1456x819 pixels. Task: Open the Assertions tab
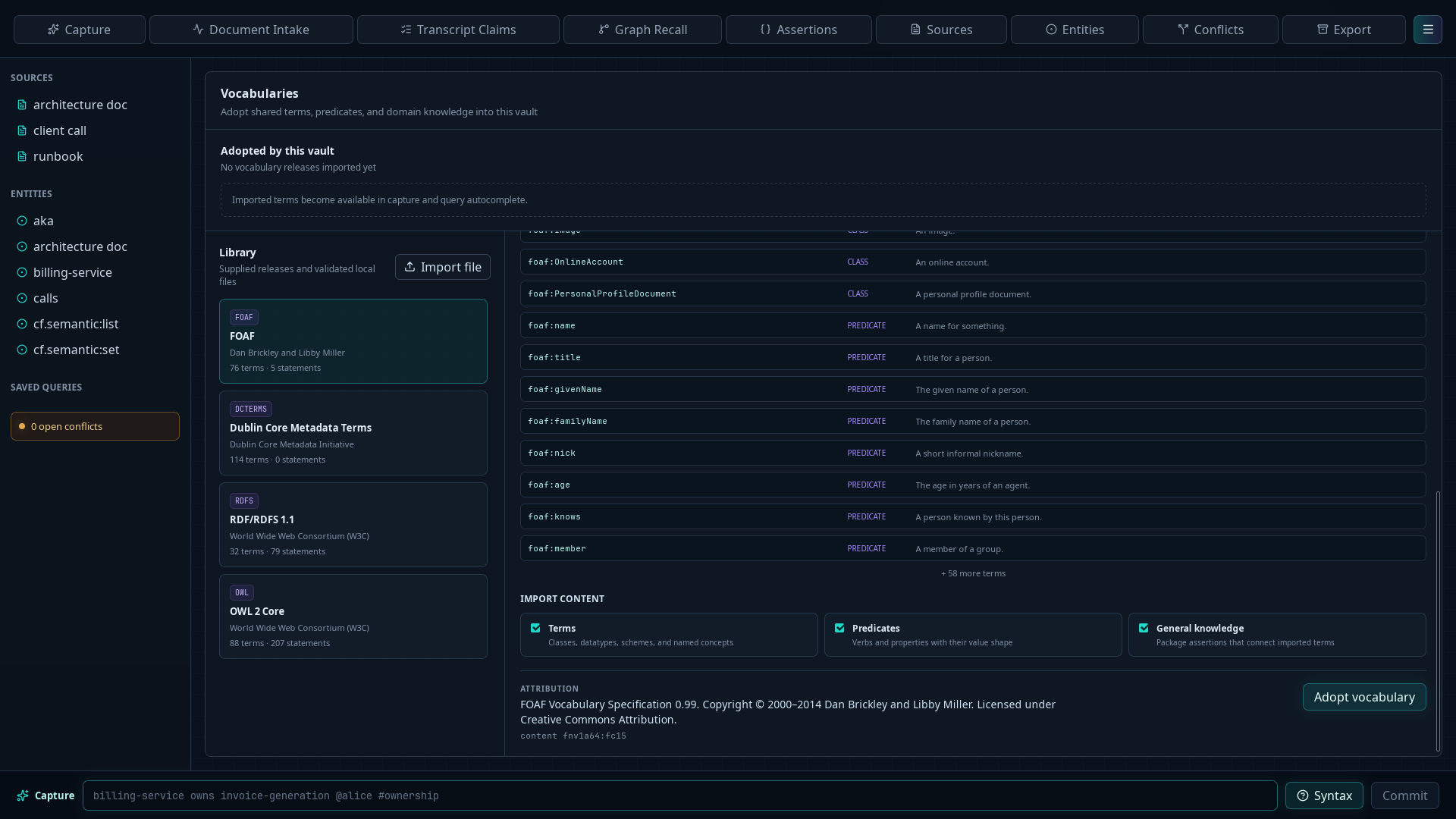(x=799, y=30)
